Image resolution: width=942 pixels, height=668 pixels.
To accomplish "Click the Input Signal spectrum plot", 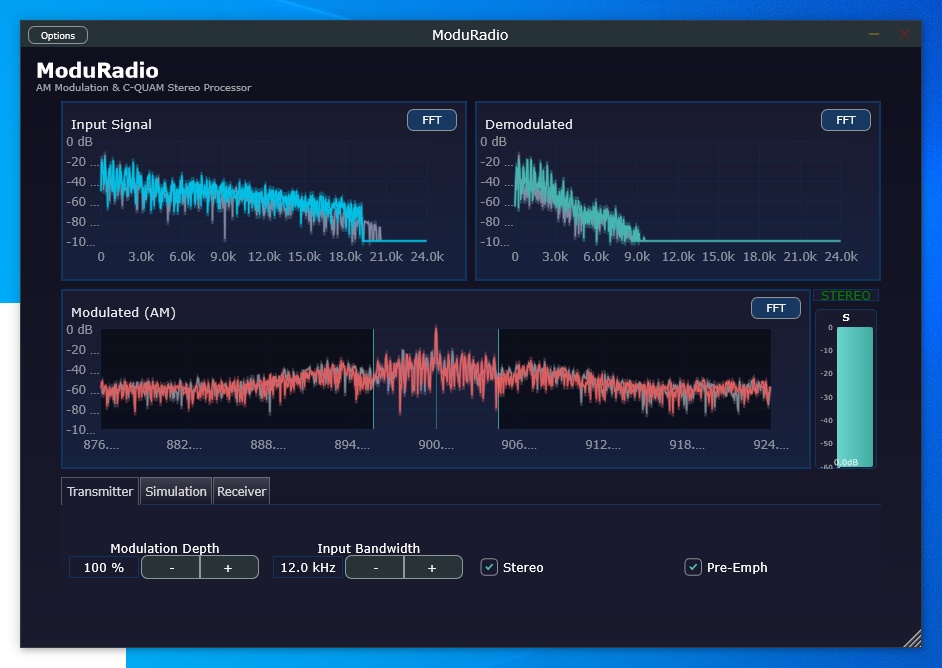I will coord(264,192).
